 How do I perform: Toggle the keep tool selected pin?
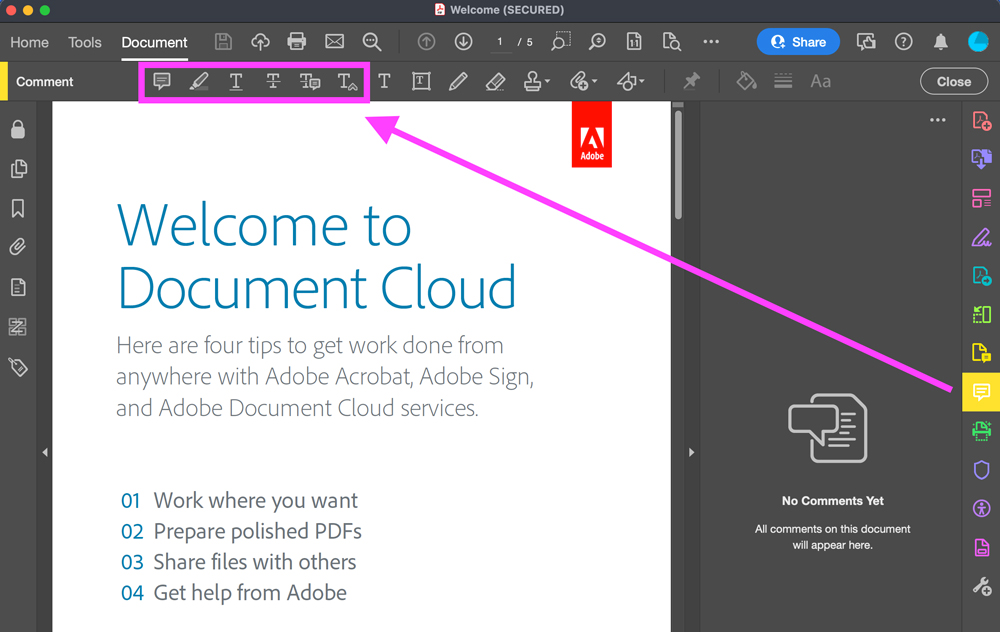tap(691, 82)
